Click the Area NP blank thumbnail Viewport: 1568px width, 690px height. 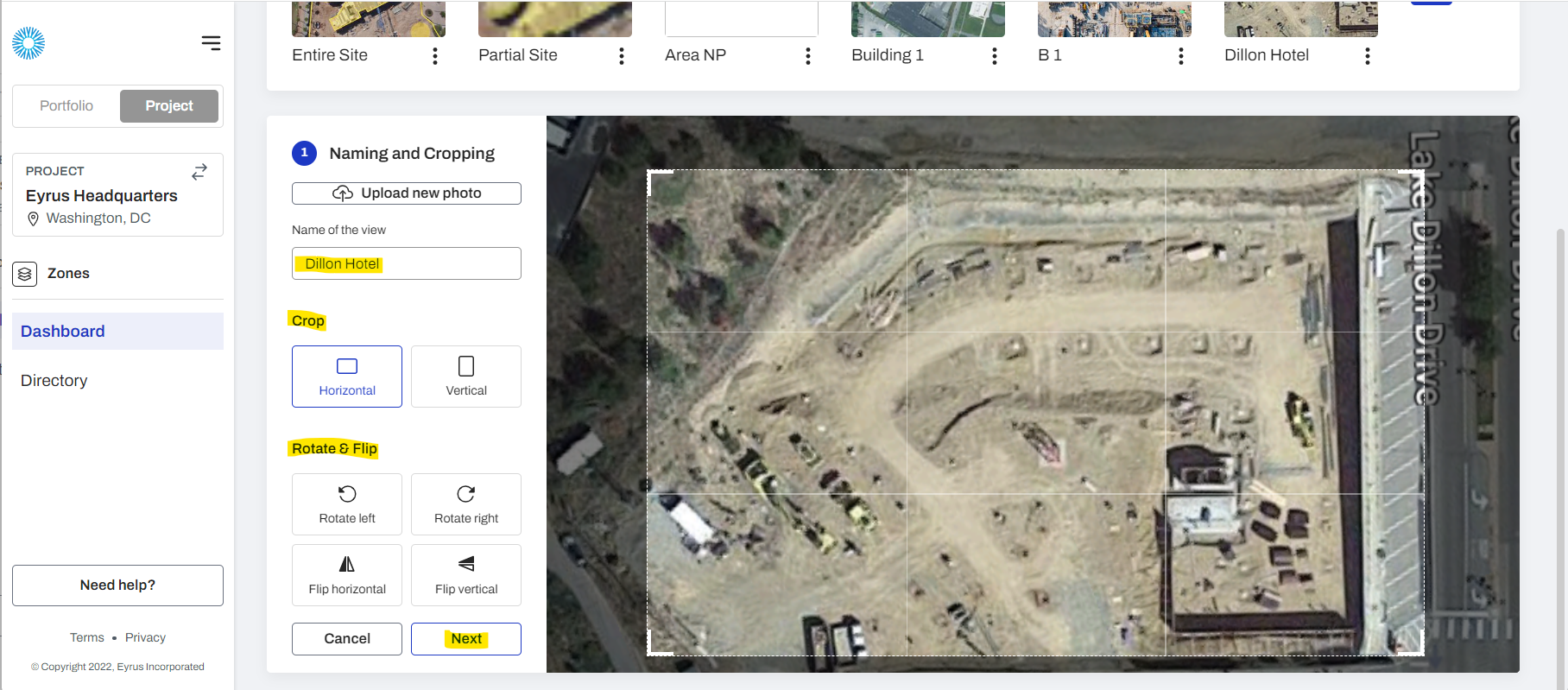[x=742, y=18]
